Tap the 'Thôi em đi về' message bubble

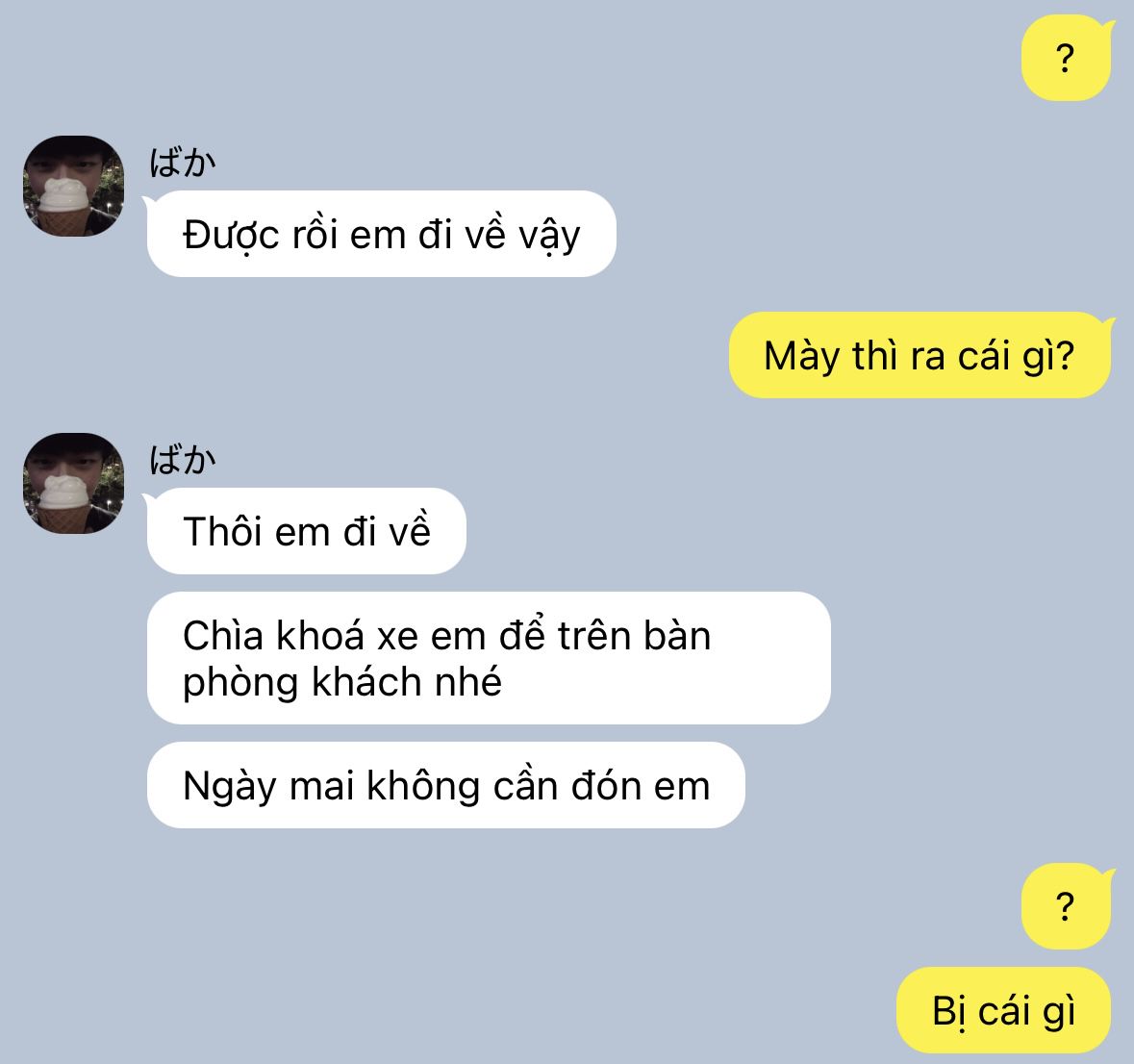pos(307,531)
